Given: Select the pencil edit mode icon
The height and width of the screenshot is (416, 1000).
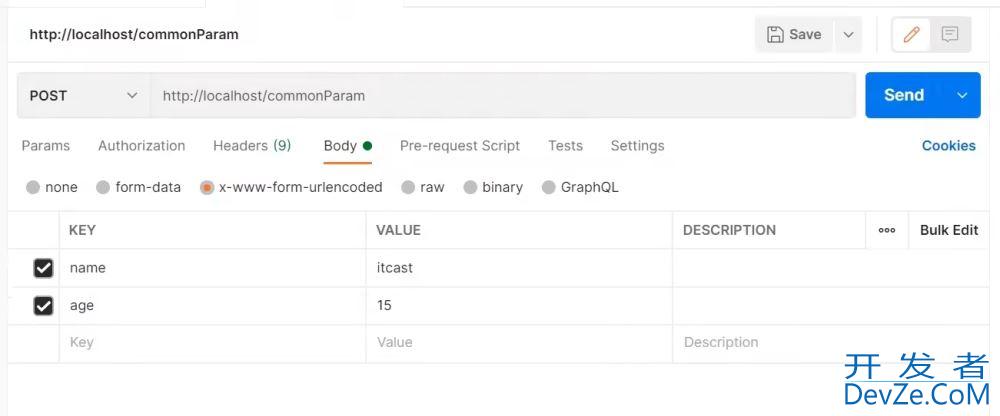Looking at the screenshot, I should [911, 34].
